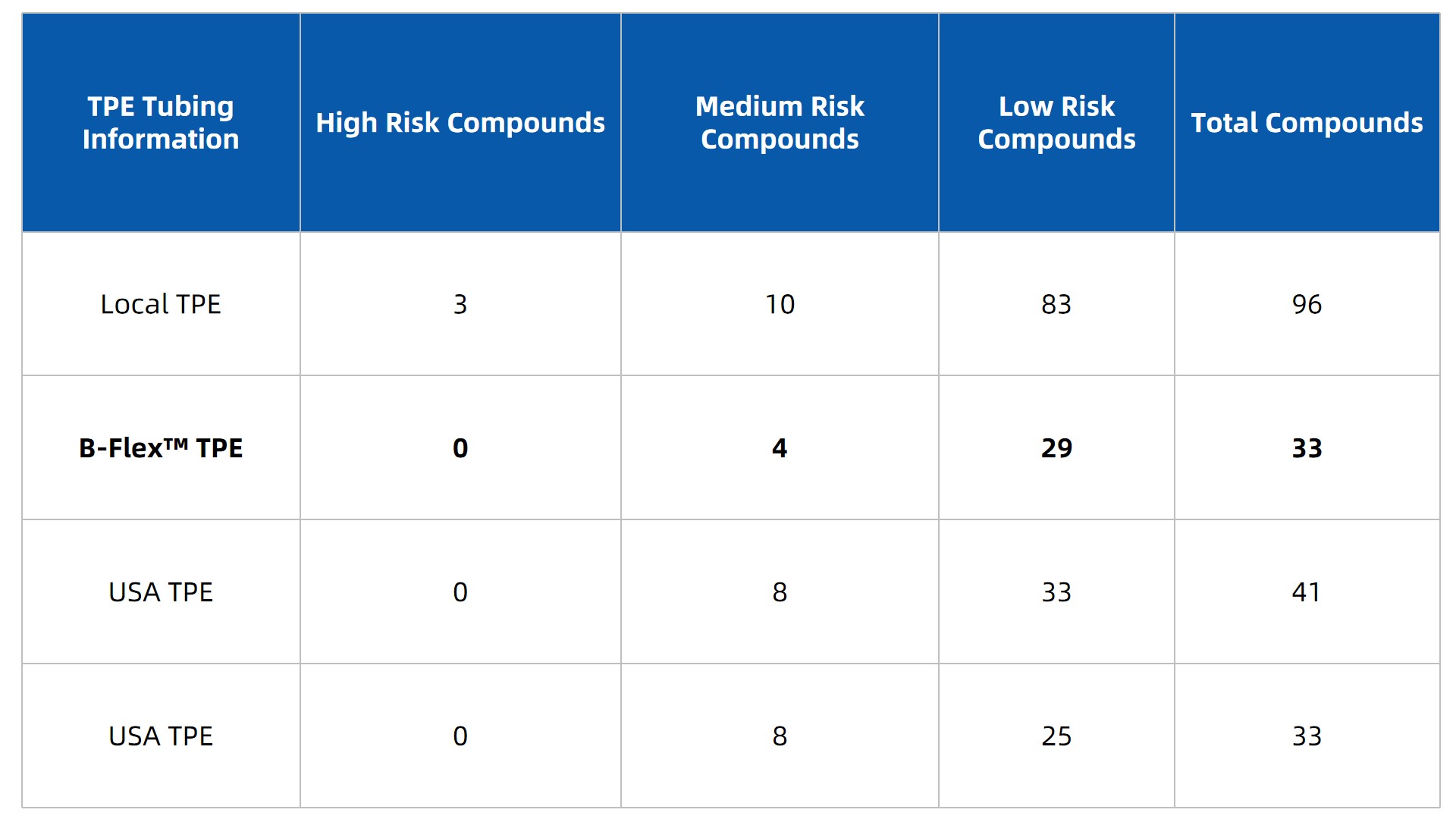1456x819 pixels.
Task: Click B-Flex TPE's bold high risk 0
Action: [x=460, y=448]
